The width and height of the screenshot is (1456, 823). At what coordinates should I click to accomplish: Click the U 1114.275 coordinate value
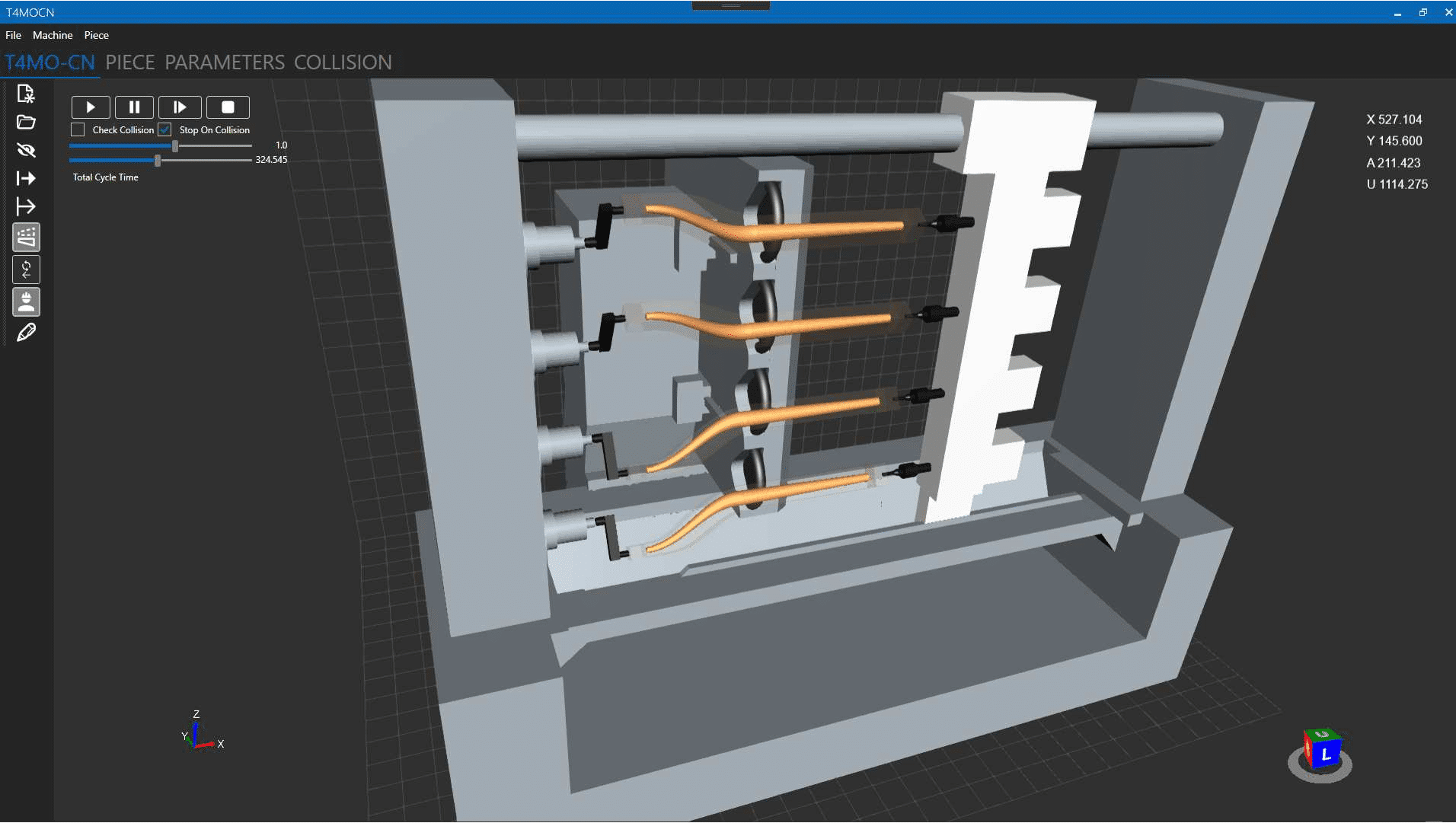[1397, 184]
